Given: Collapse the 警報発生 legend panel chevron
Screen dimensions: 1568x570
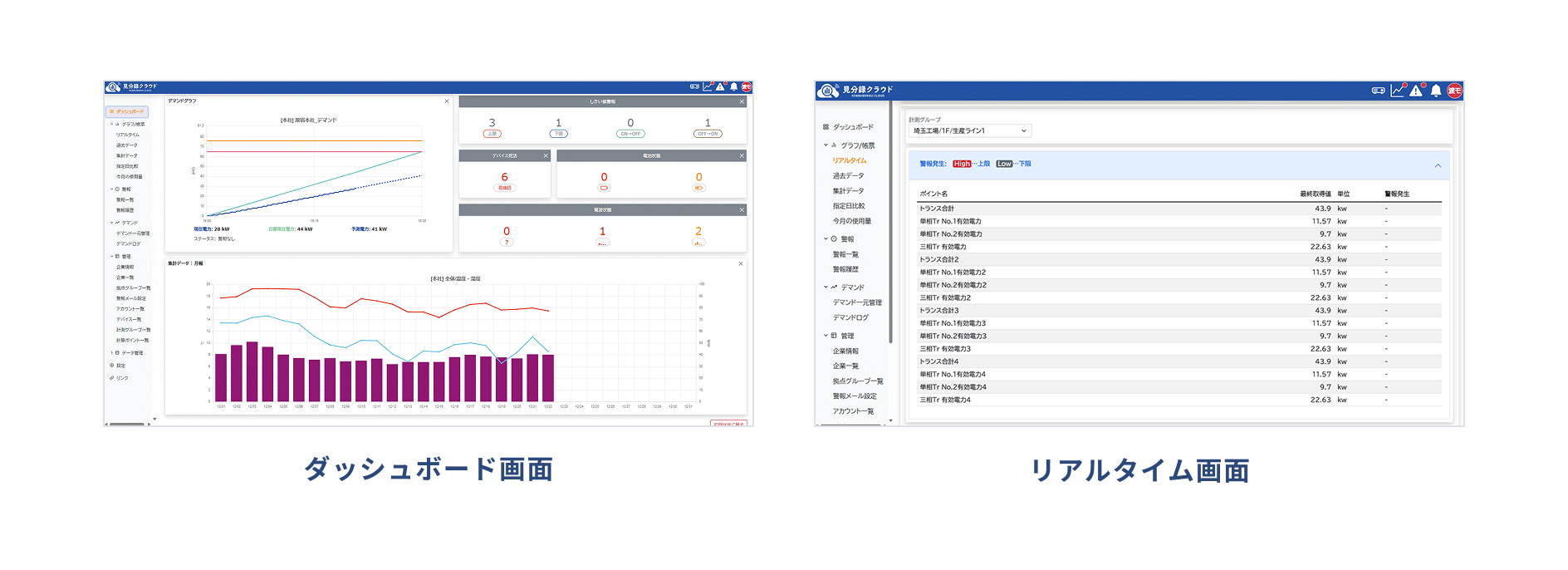Looking at the screenshot, I should (1438, 165).
